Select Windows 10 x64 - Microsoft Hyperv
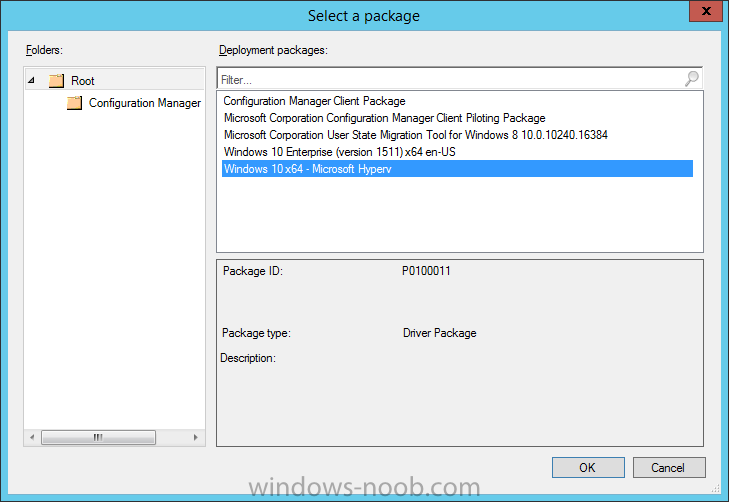The width and height of the screenshot is (729, 502). tap(457, 169)
